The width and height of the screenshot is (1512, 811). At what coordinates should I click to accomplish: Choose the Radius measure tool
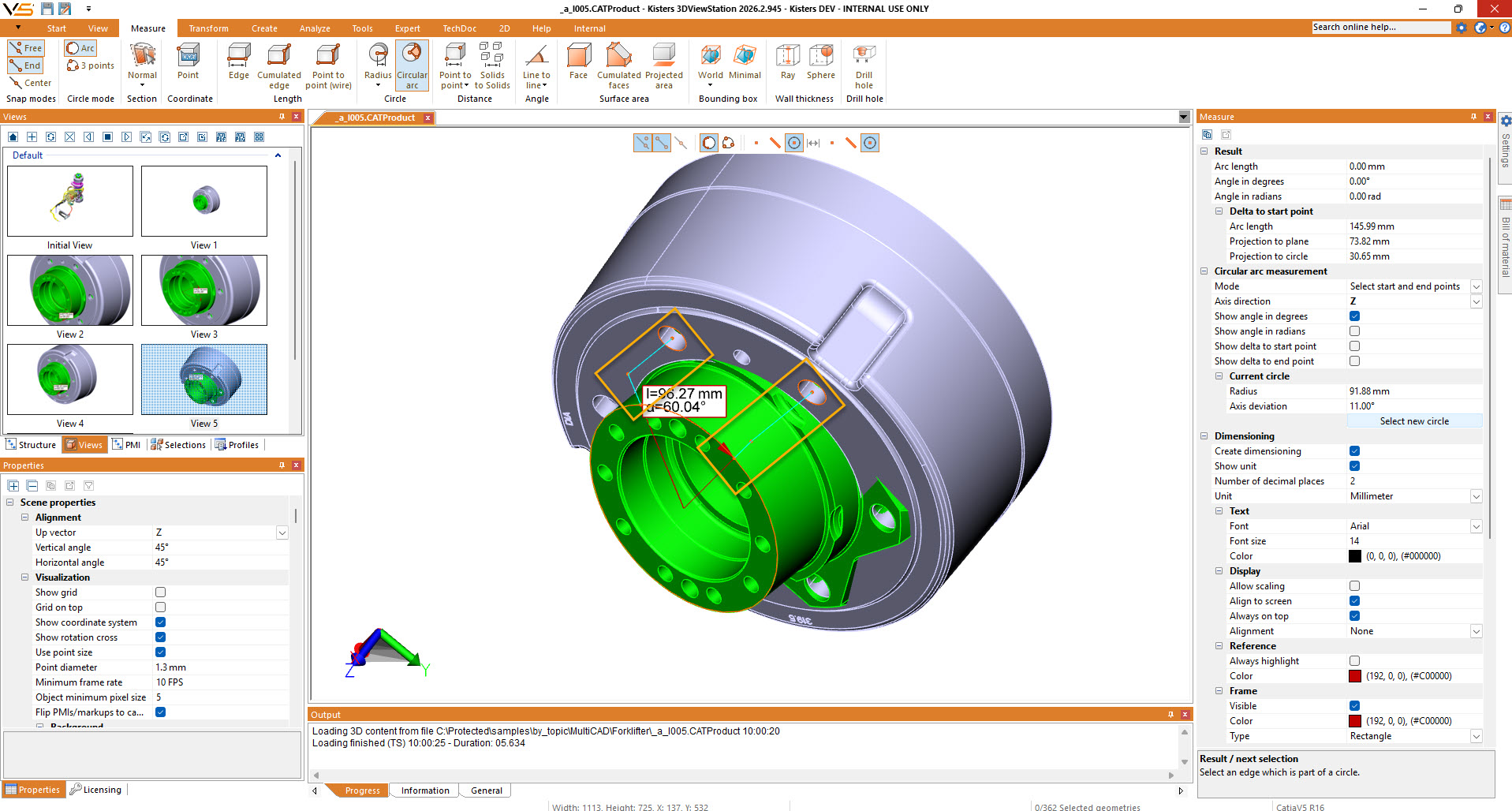378,65
